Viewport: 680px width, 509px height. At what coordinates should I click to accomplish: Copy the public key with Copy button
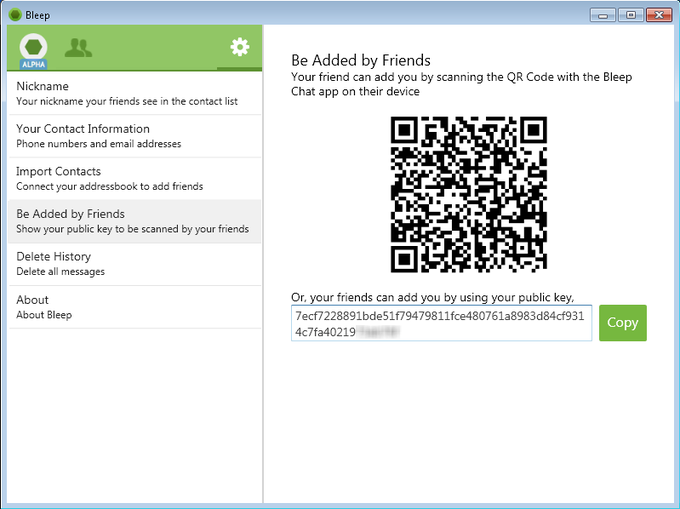623,323
